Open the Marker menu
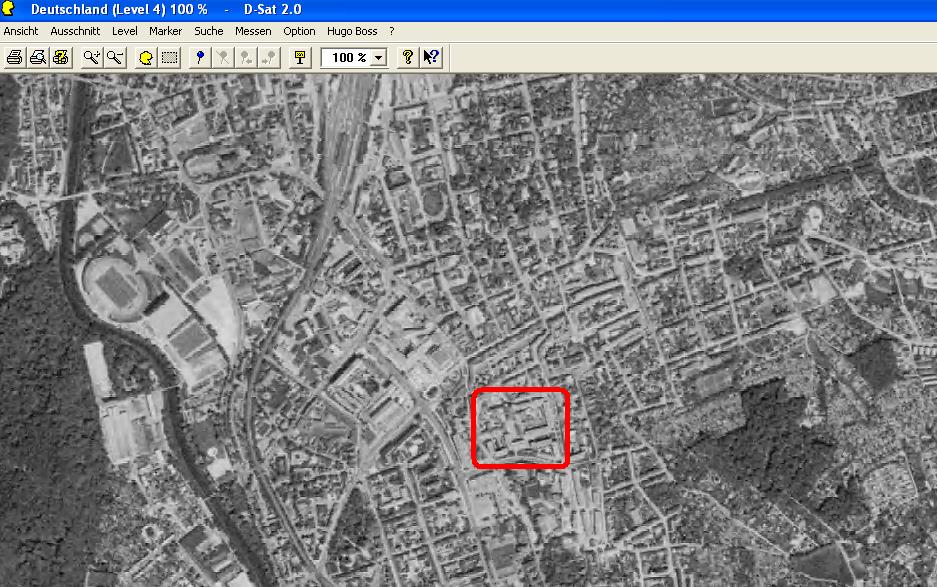The width and height of the screenshot is (937, 587). pyautogui.click(x=166, y=31)
